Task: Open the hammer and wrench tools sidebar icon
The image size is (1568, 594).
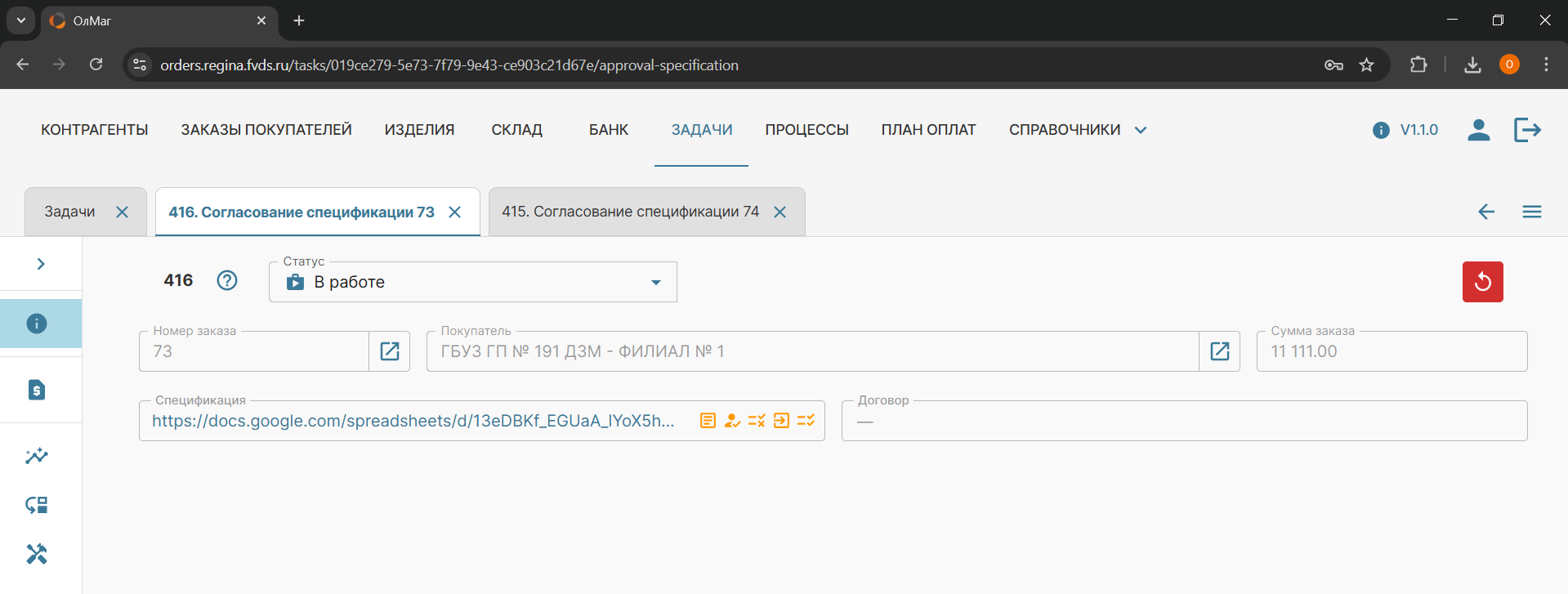Action: 37,554
